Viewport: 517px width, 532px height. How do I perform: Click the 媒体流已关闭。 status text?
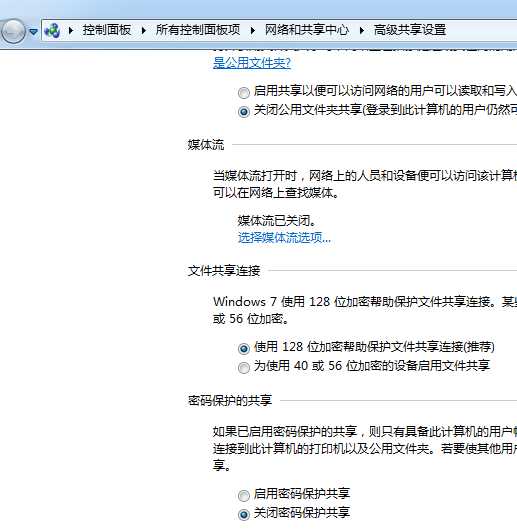tap(277, 221)
